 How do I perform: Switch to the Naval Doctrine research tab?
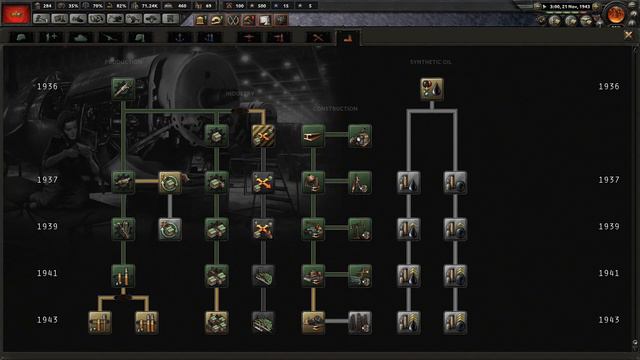(210, 38)
